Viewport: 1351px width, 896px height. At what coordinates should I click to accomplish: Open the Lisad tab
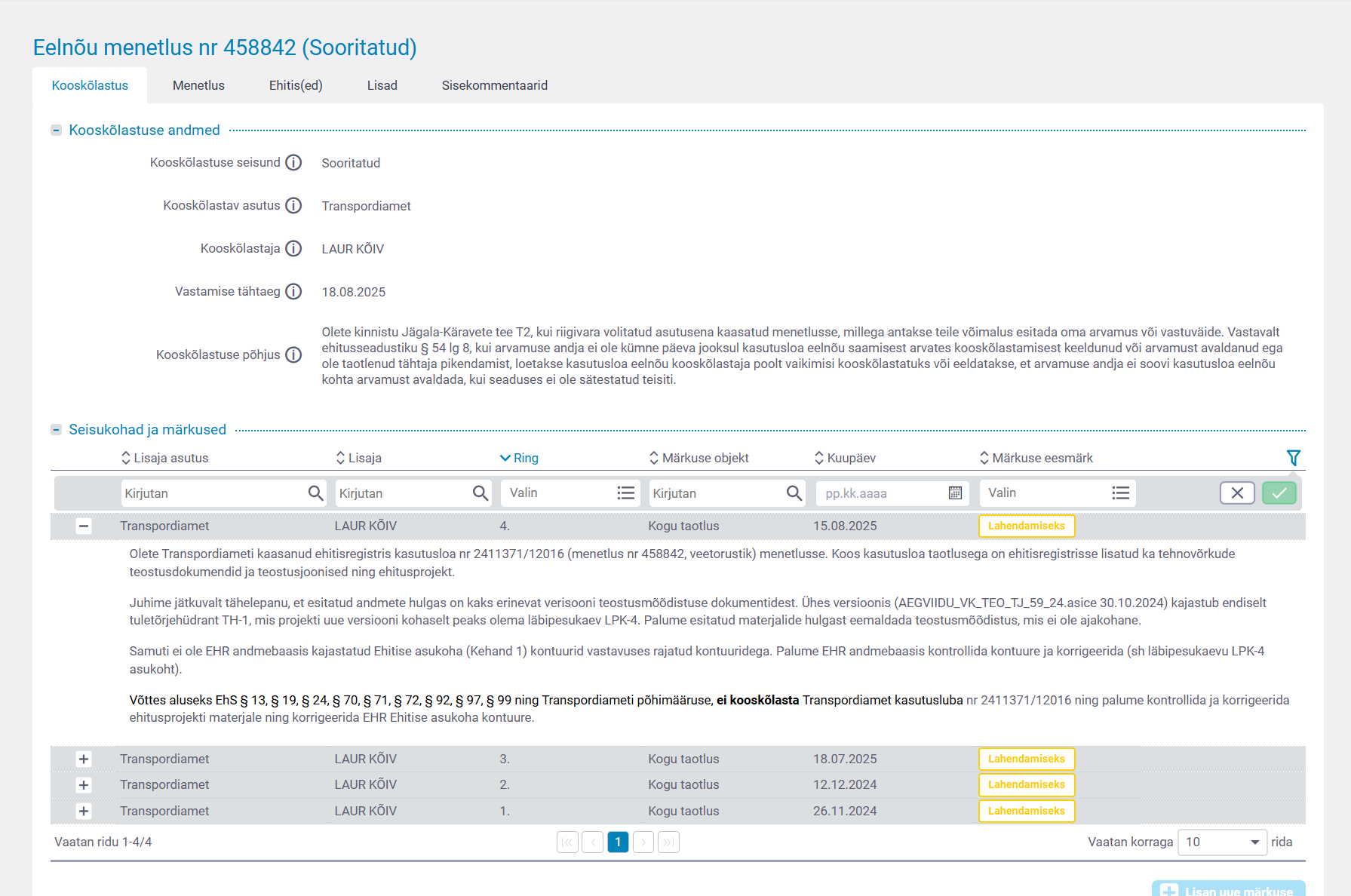click(382, 85)
